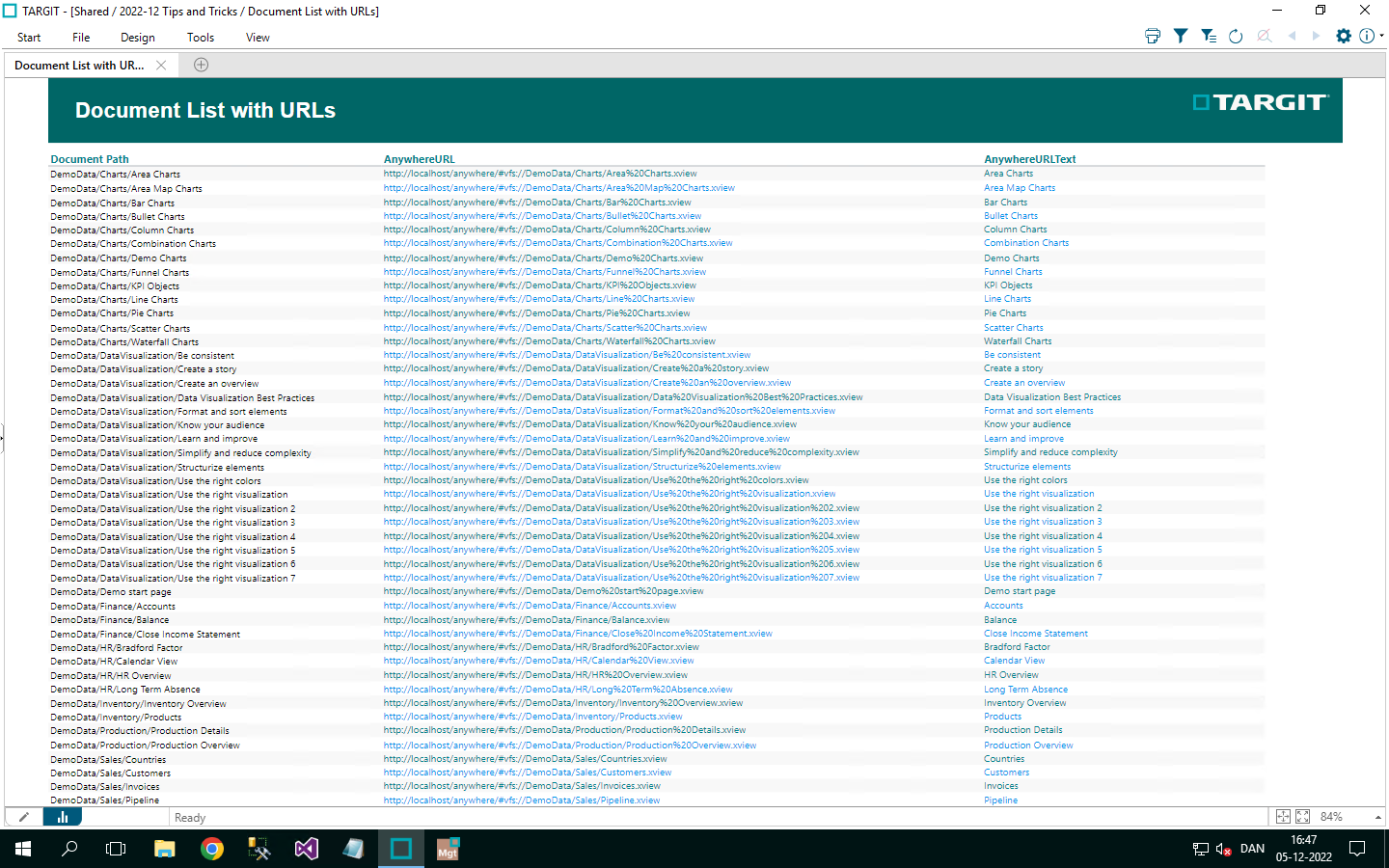Click the back arrow navigation icon

click(x=1292, y=36)
